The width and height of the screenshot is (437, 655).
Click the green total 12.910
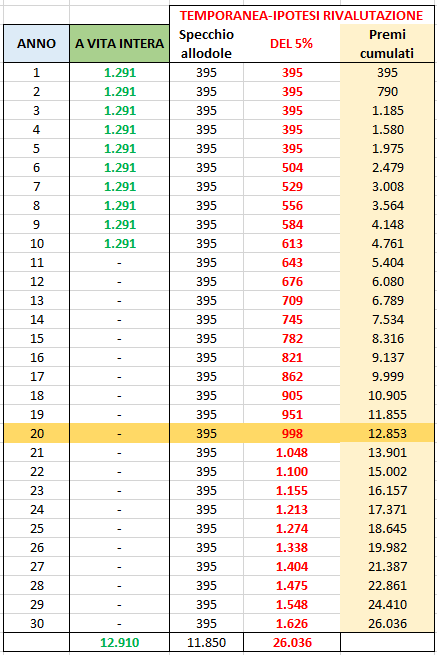coord(119,642)
